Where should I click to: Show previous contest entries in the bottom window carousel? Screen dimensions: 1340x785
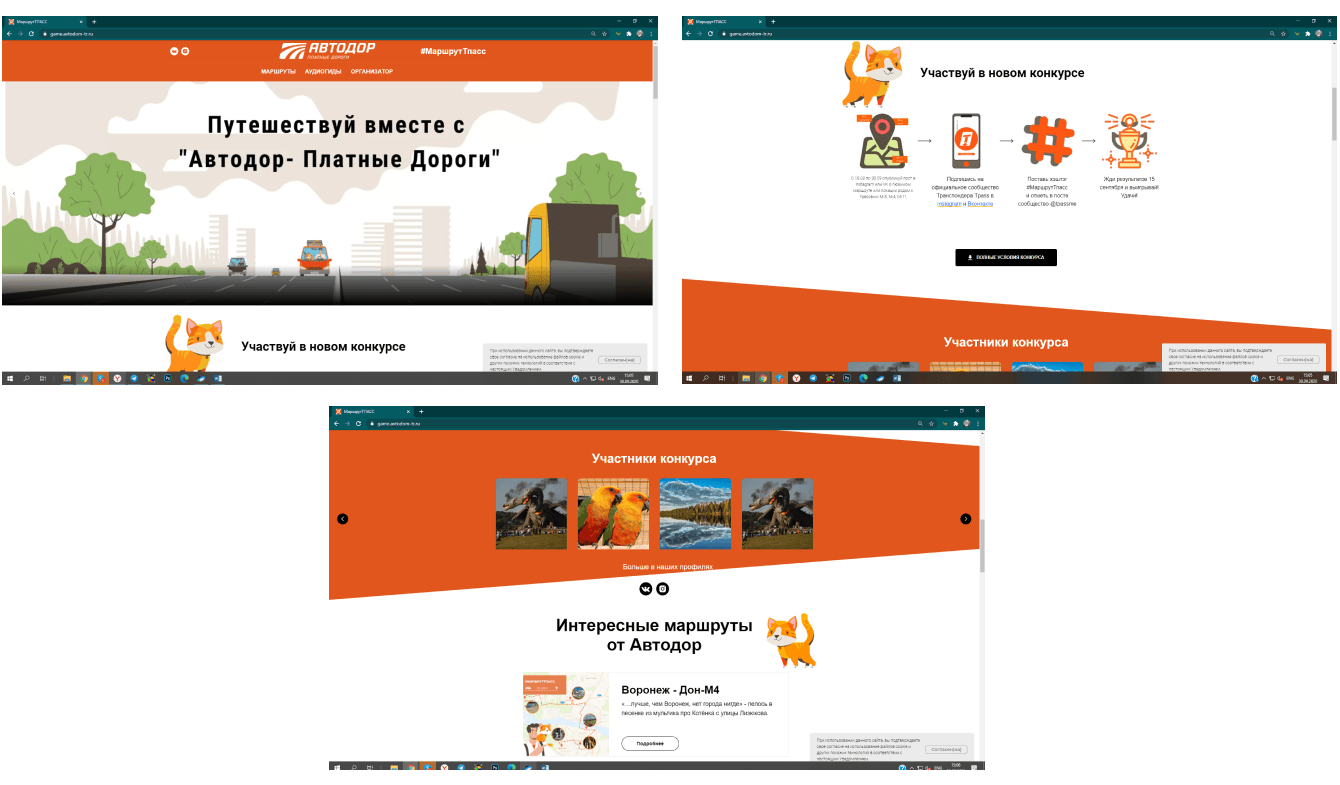[x=343, y=518]
